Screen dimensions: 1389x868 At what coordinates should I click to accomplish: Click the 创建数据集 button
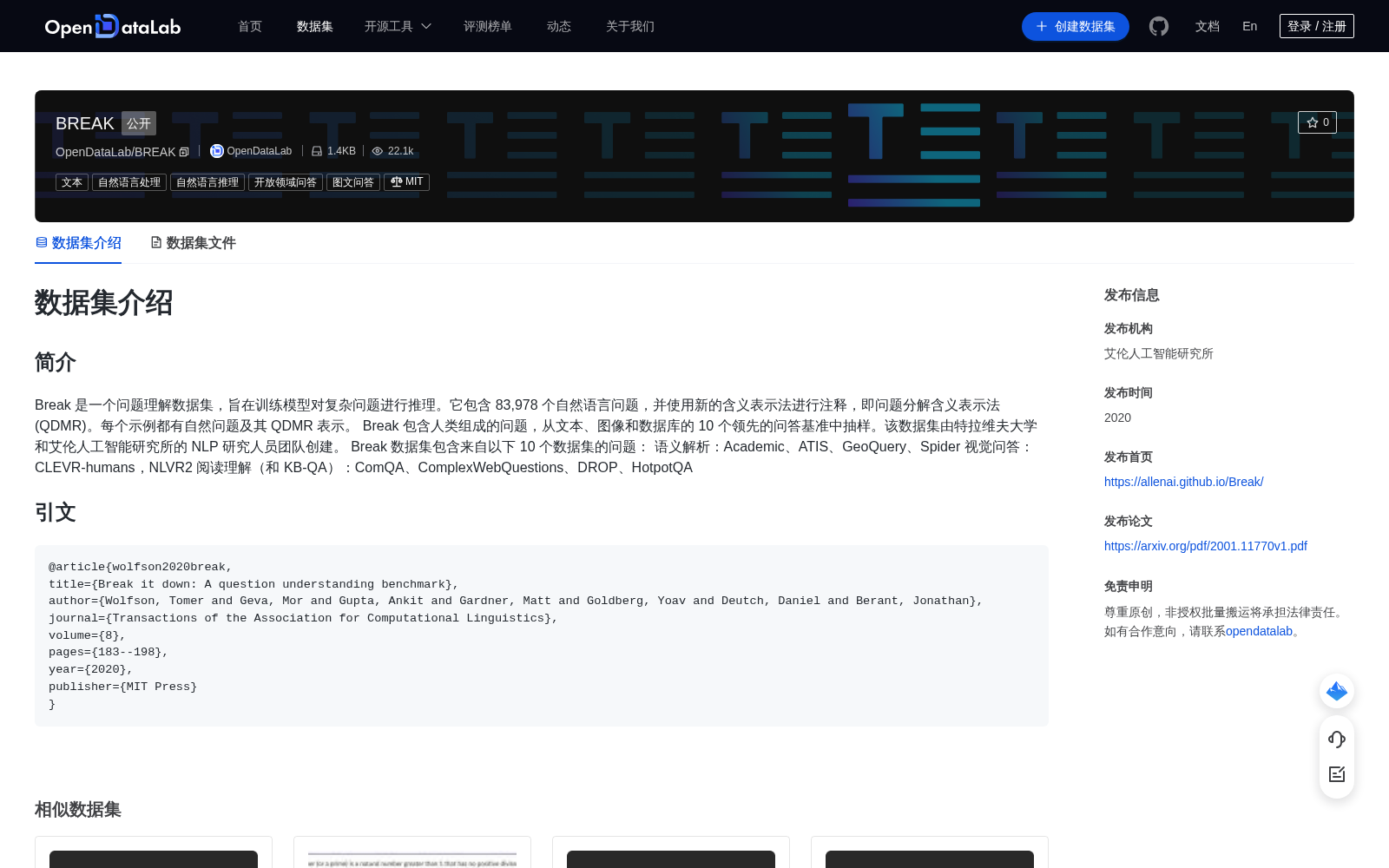tap(1076, 26)
